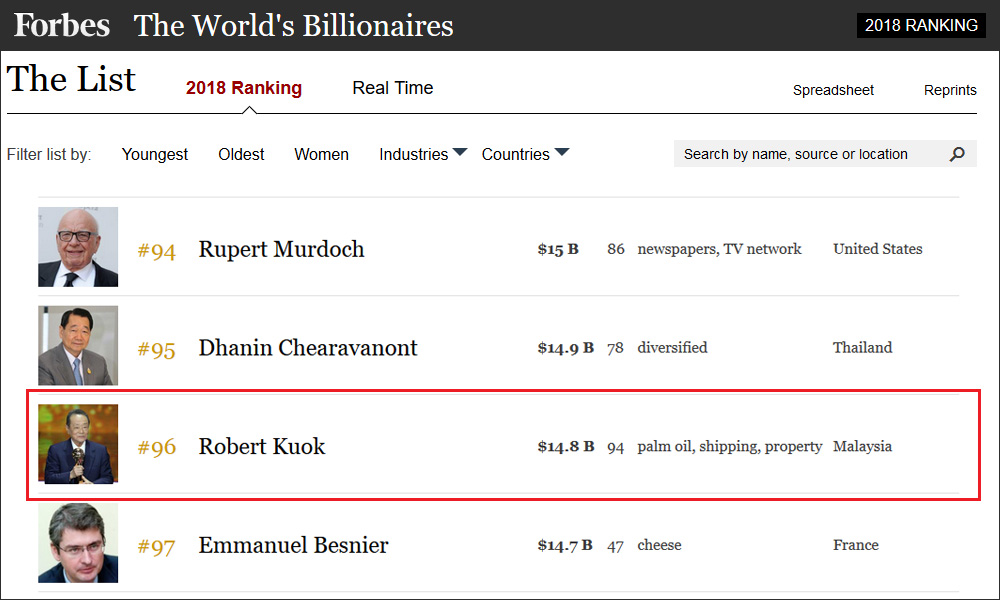Image resolution: width=1000 pixels, height=600 pixels.
Task: Expand the Countries filter dropdown
Action: click(x=525, y=154)
